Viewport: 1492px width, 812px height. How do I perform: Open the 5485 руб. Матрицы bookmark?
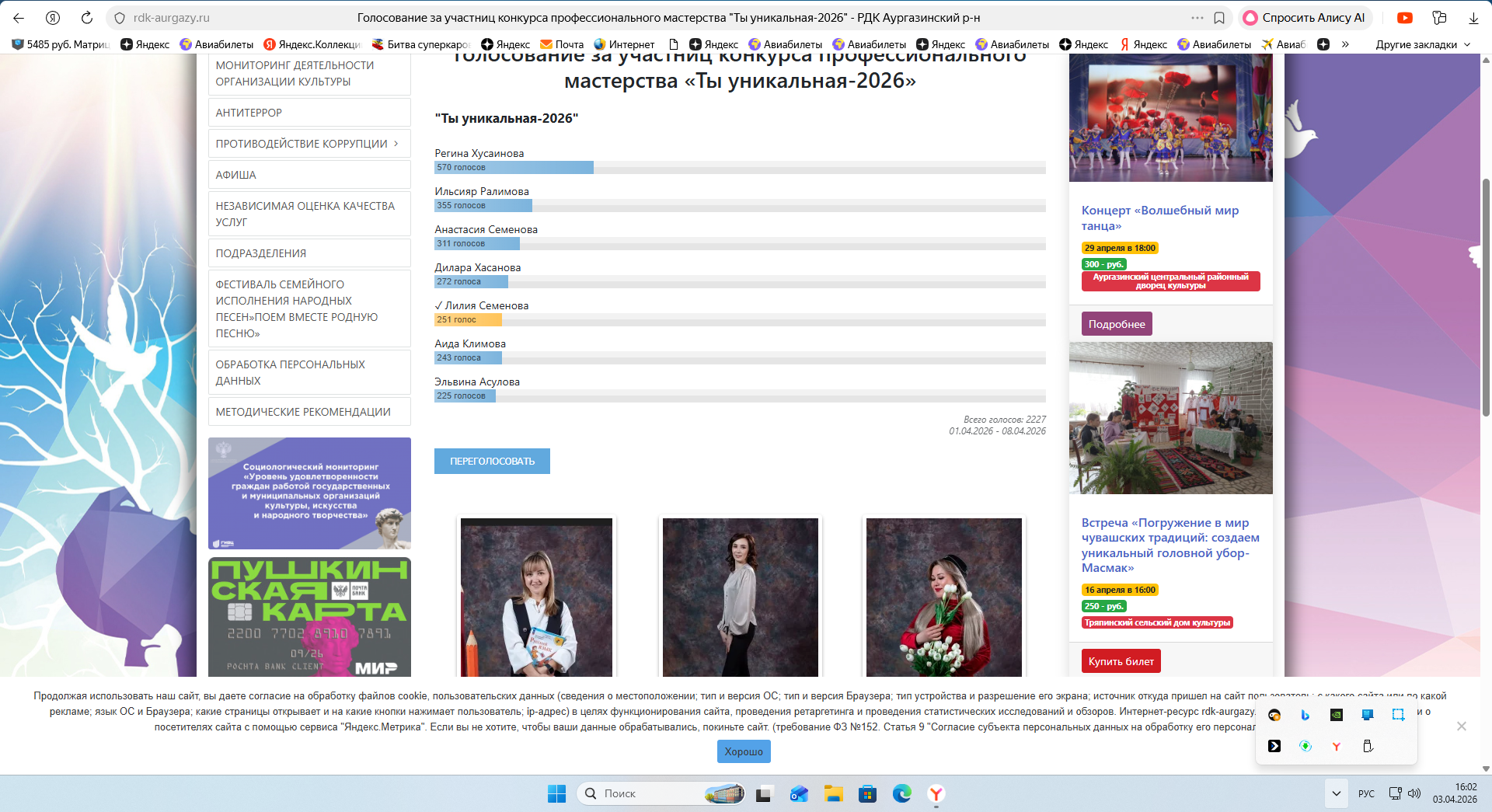[61, 44]
